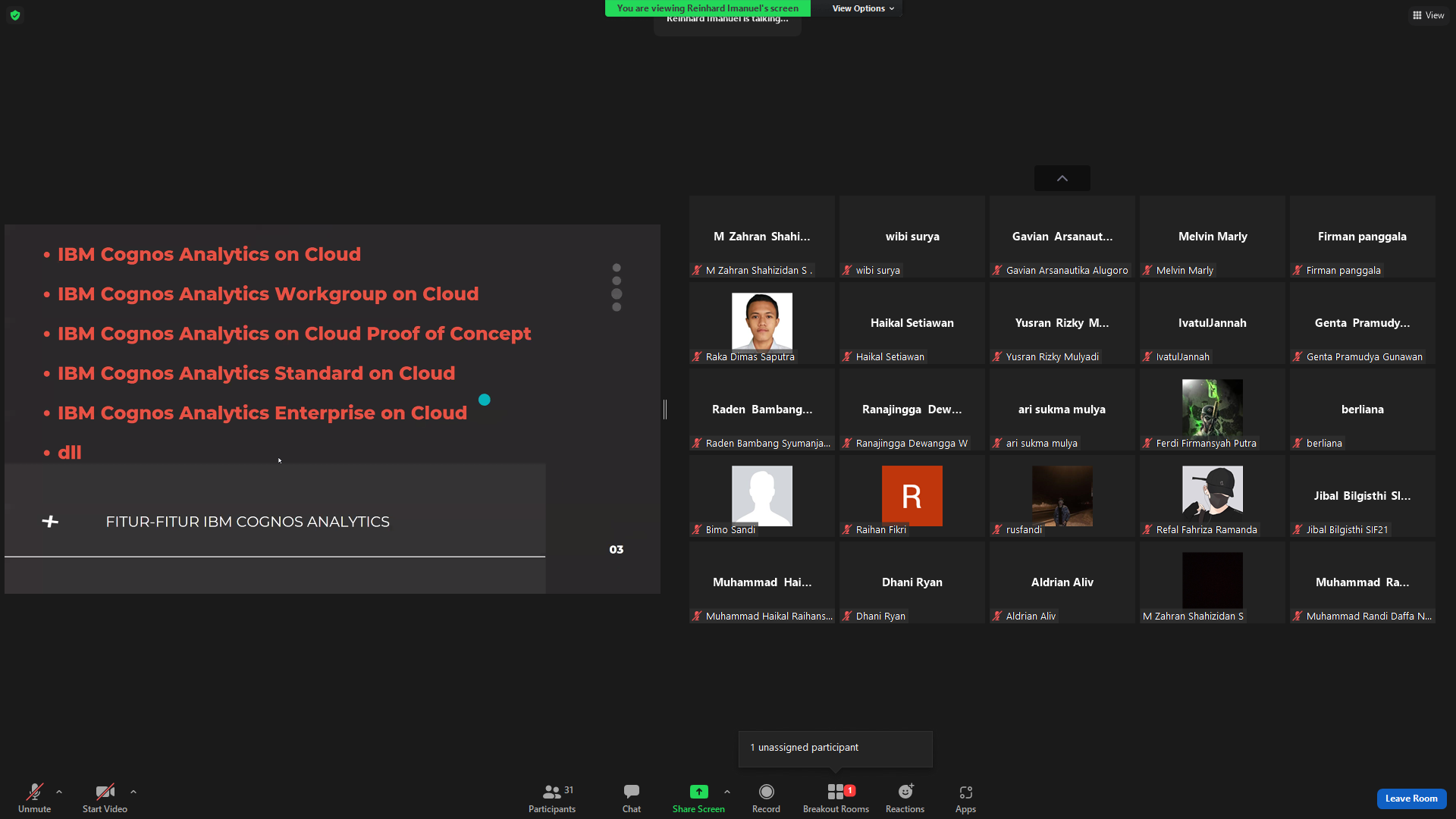Image resolution: width=1456 pixels, height=819 pixels.
Task: Select Raihan Fikri's orange R avatar
Action: click(x=912, y=495)
